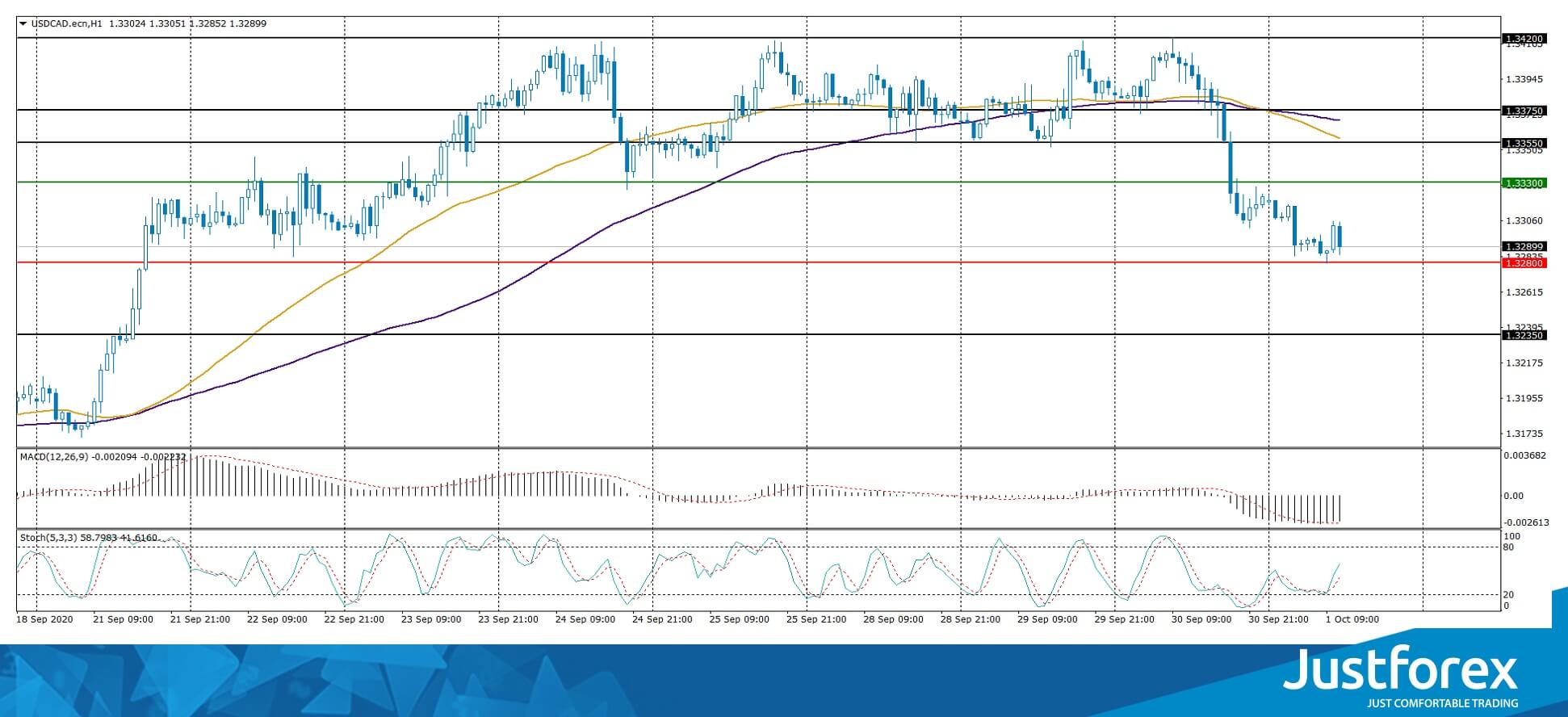
Task: Click the triangle arrow beside USDCAD.ecn,H1
Action: 23,23
